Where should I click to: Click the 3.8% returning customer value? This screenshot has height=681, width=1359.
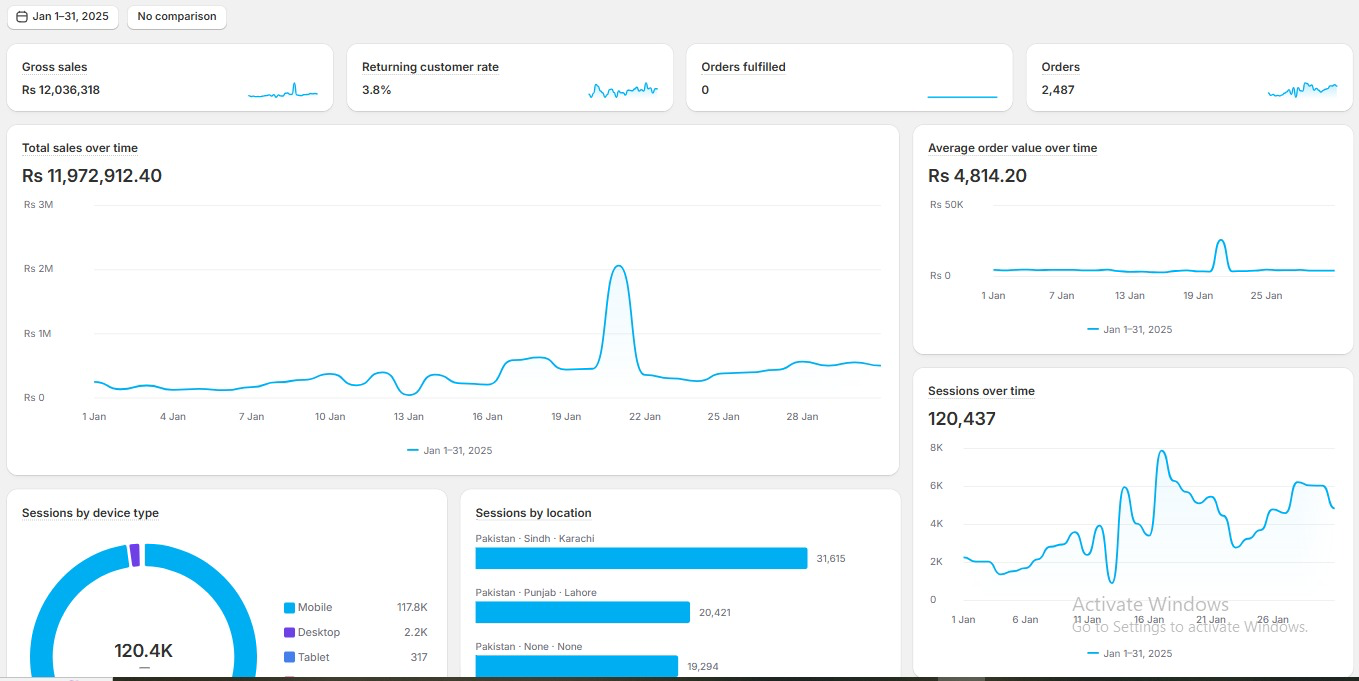point(377,90)
